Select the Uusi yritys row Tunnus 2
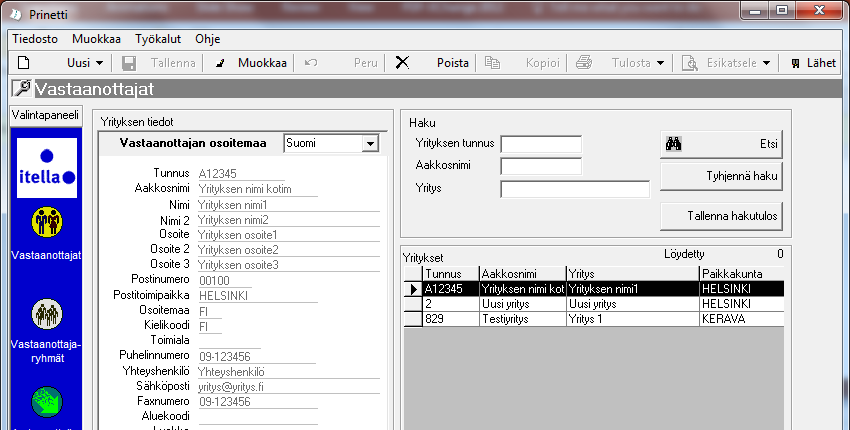The image size is (850, 430). tap(594, 304)
